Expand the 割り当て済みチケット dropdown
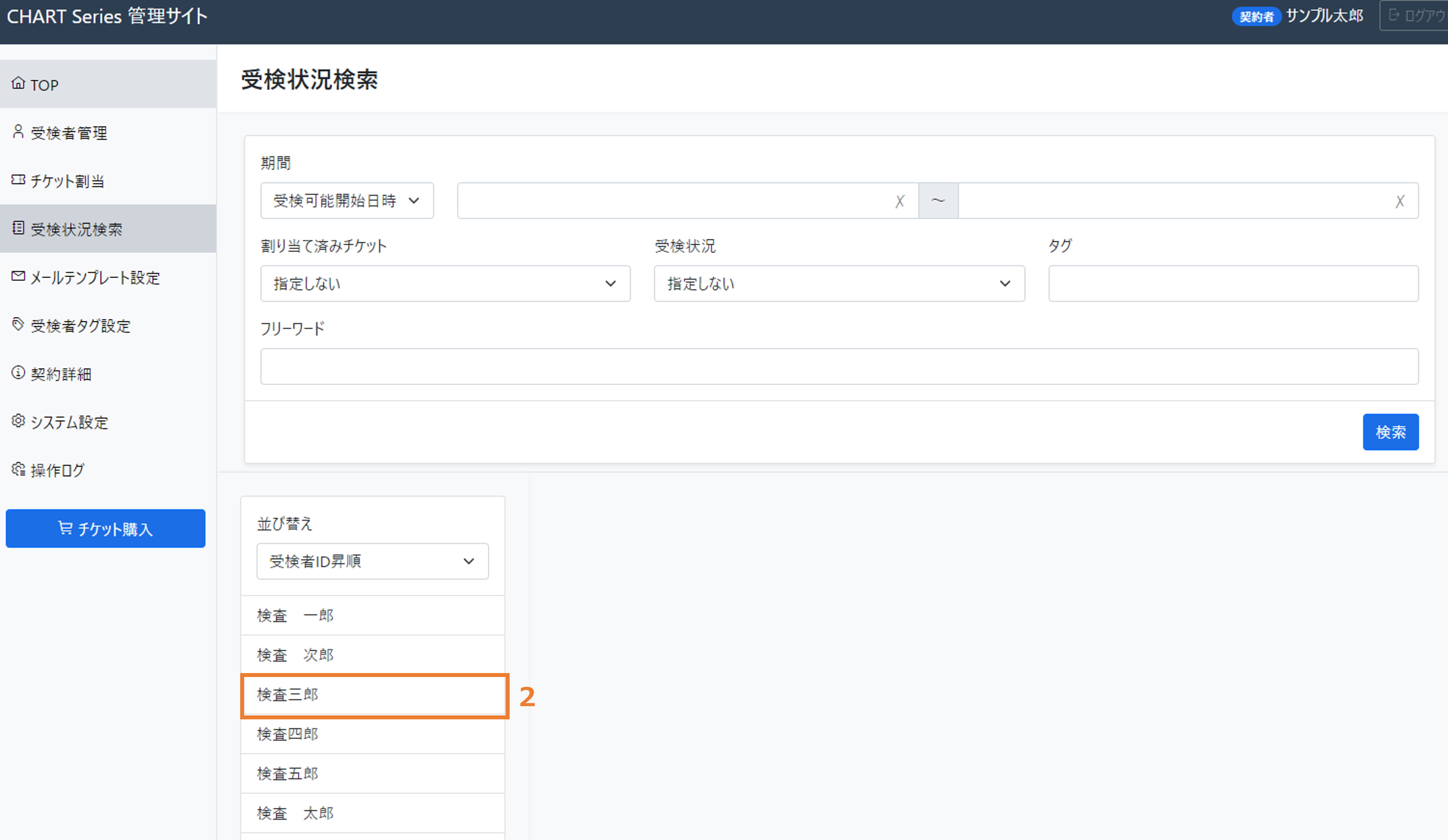The image size is (1448, 840). point(445,283)
